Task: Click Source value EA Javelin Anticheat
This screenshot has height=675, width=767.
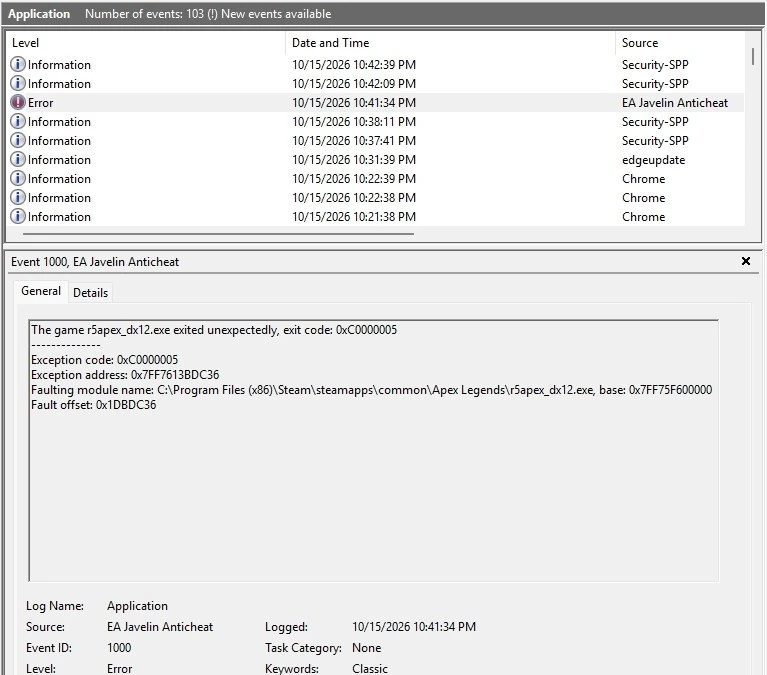Action: click(x=160, y=627)
